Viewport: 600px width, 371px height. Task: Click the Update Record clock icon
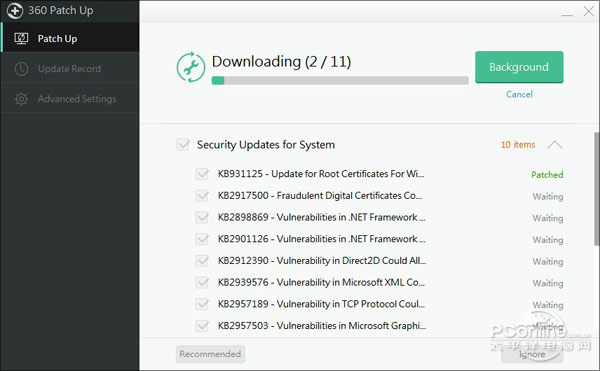click(21, 69)
